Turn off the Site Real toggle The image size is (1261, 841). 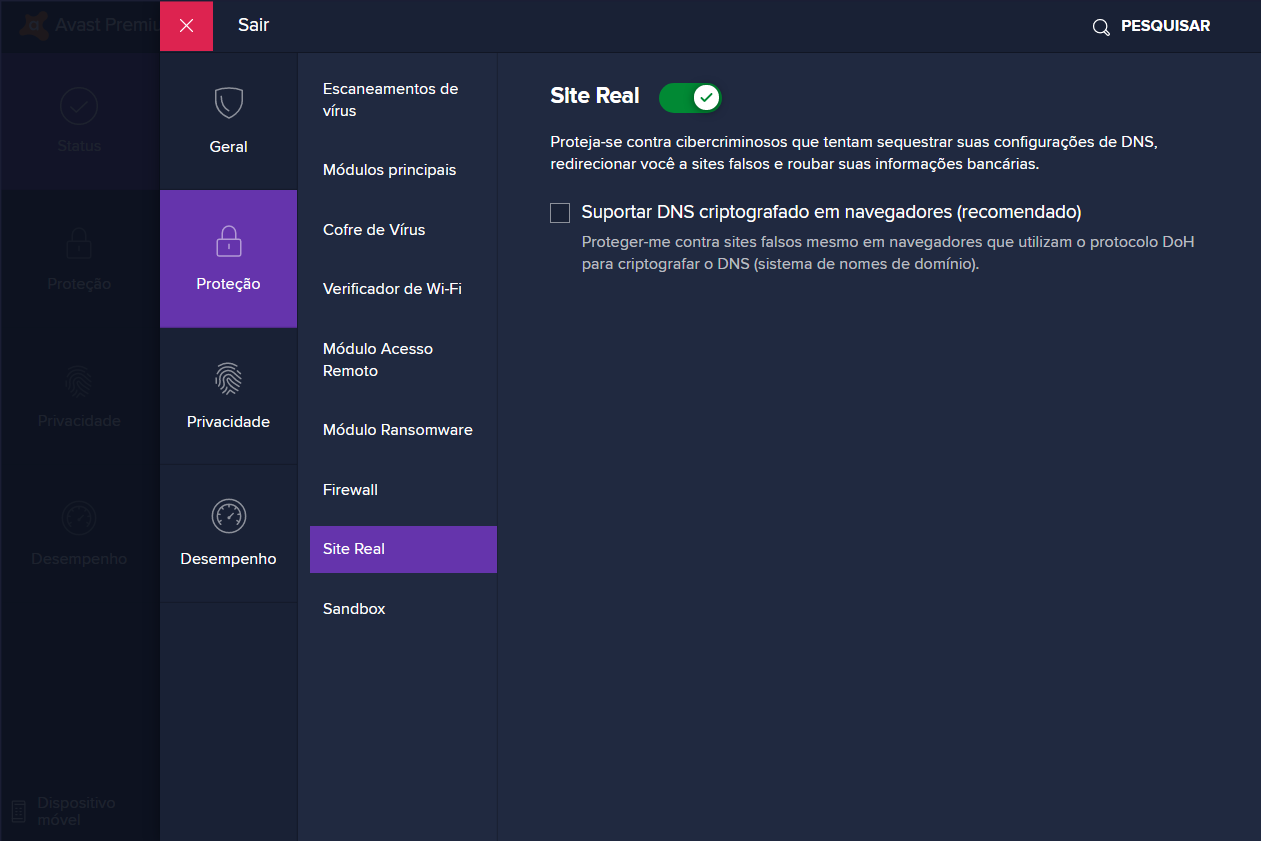[690, 97]
